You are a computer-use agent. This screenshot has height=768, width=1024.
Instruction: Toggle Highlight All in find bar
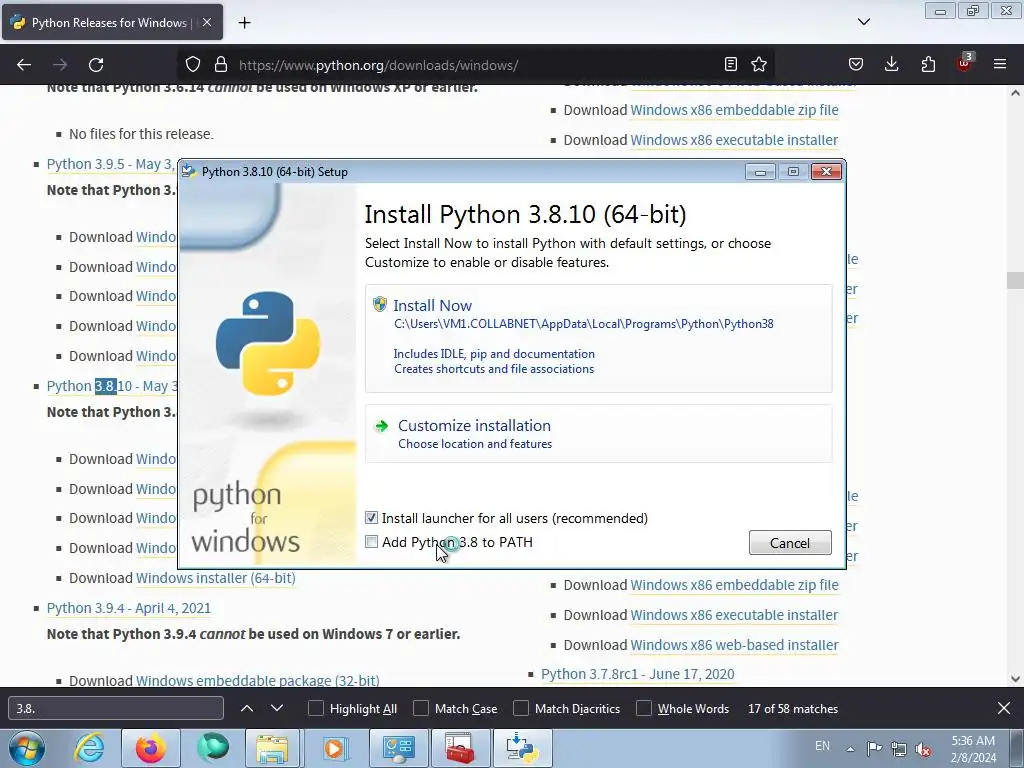(x=315, y=709)
